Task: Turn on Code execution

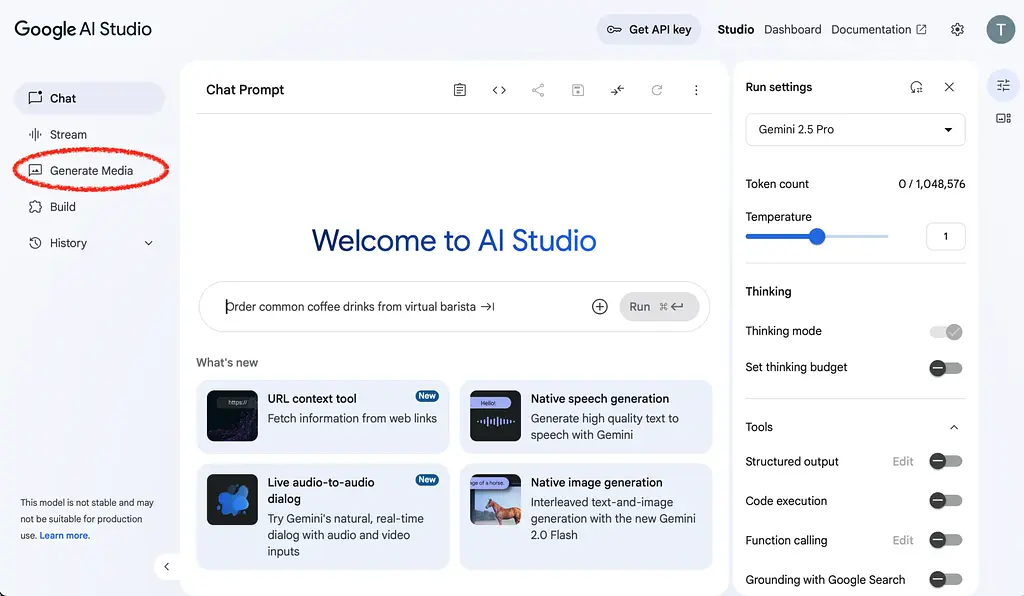Action: pos(945,500)
